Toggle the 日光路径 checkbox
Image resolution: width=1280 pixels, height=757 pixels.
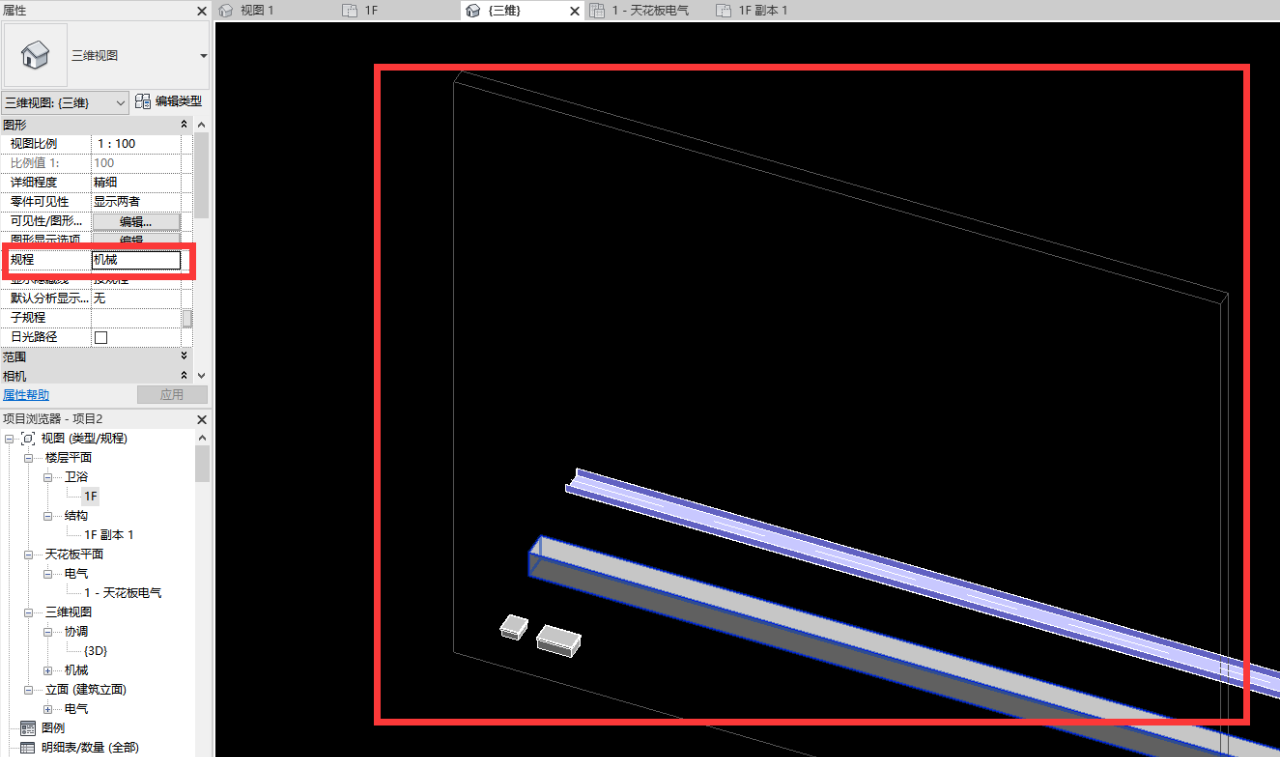(100, 337)
